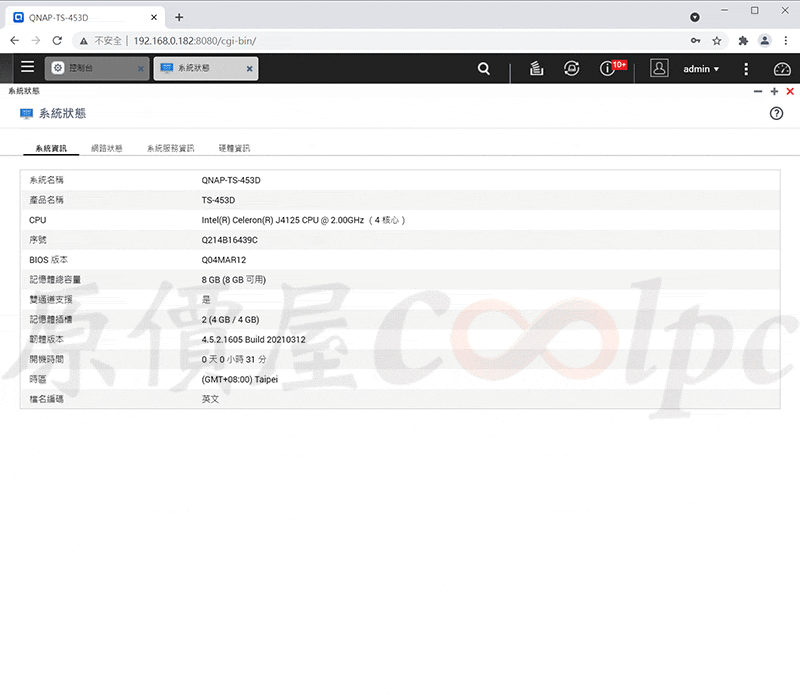The width and height of the screenshot is (800, 695).
Task: Click firmware version 4.5.2.1605 Build 20210312
Action: (254, 339)
